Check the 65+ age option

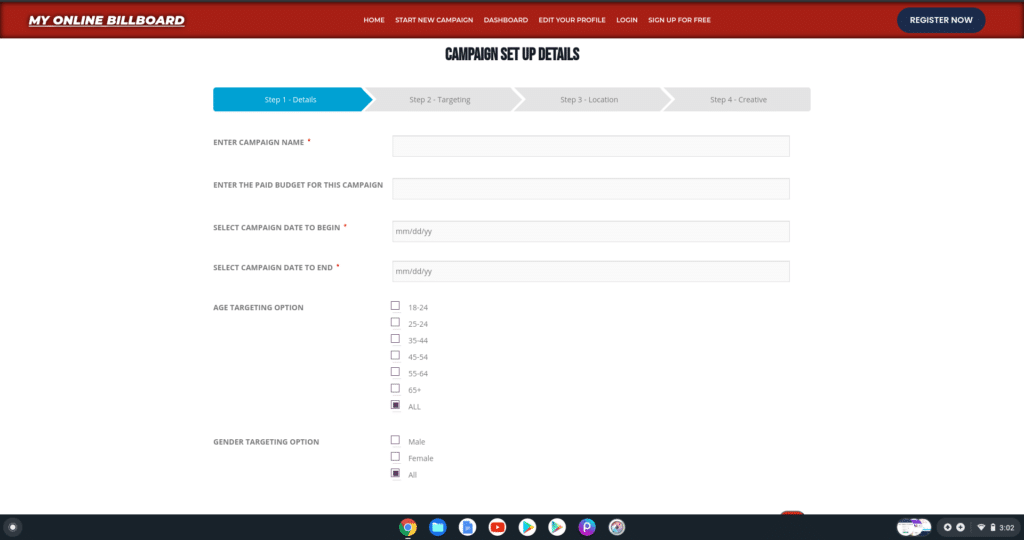(395, 388)
